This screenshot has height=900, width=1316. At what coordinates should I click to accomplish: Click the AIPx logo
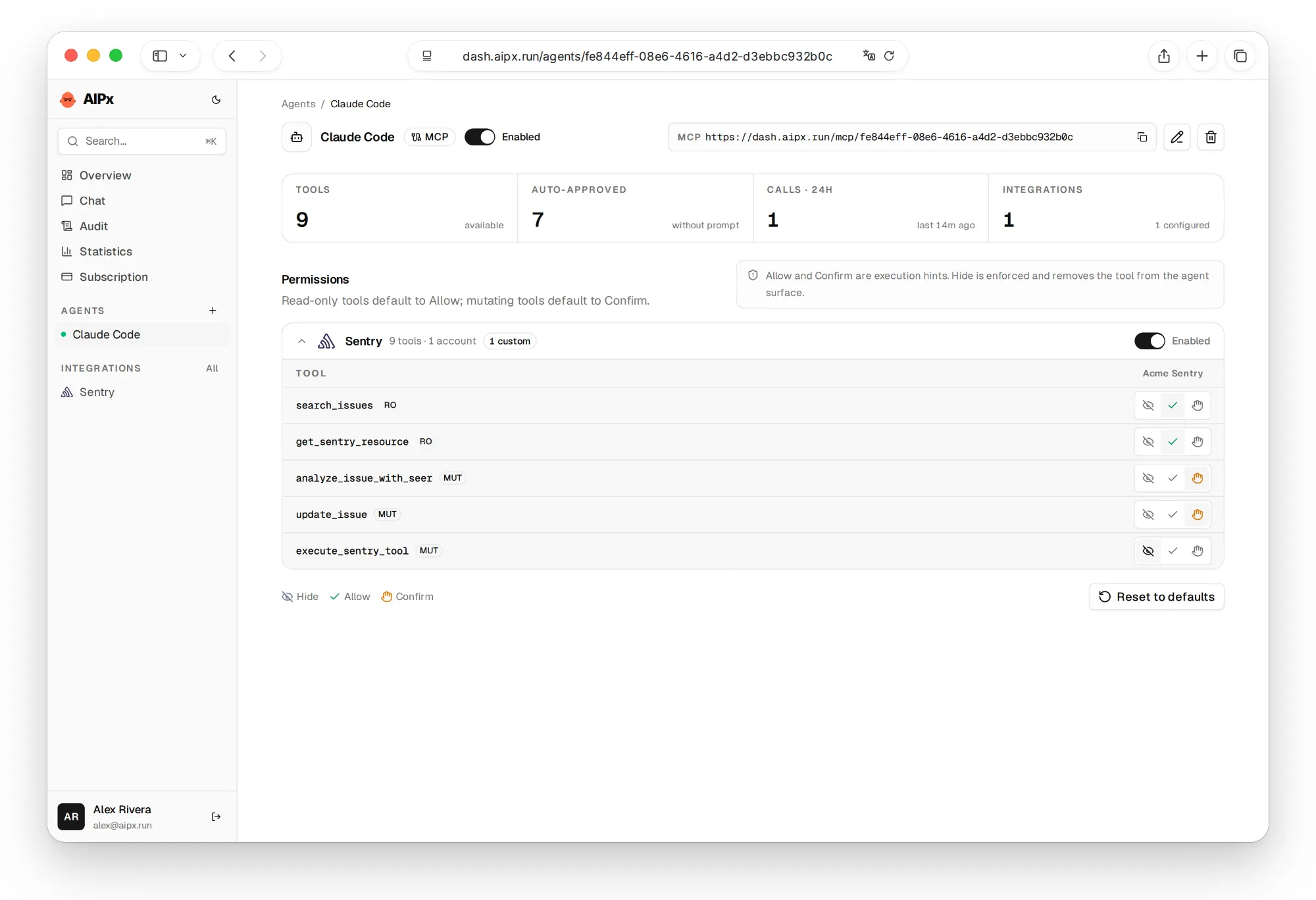pos(87,99)
